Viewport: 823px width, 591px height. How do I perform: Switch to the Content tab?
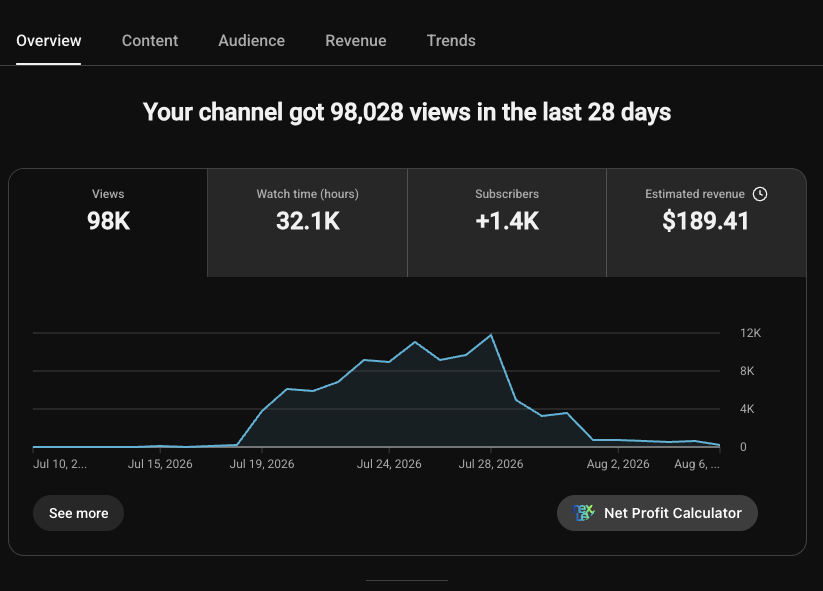point(150,41)
